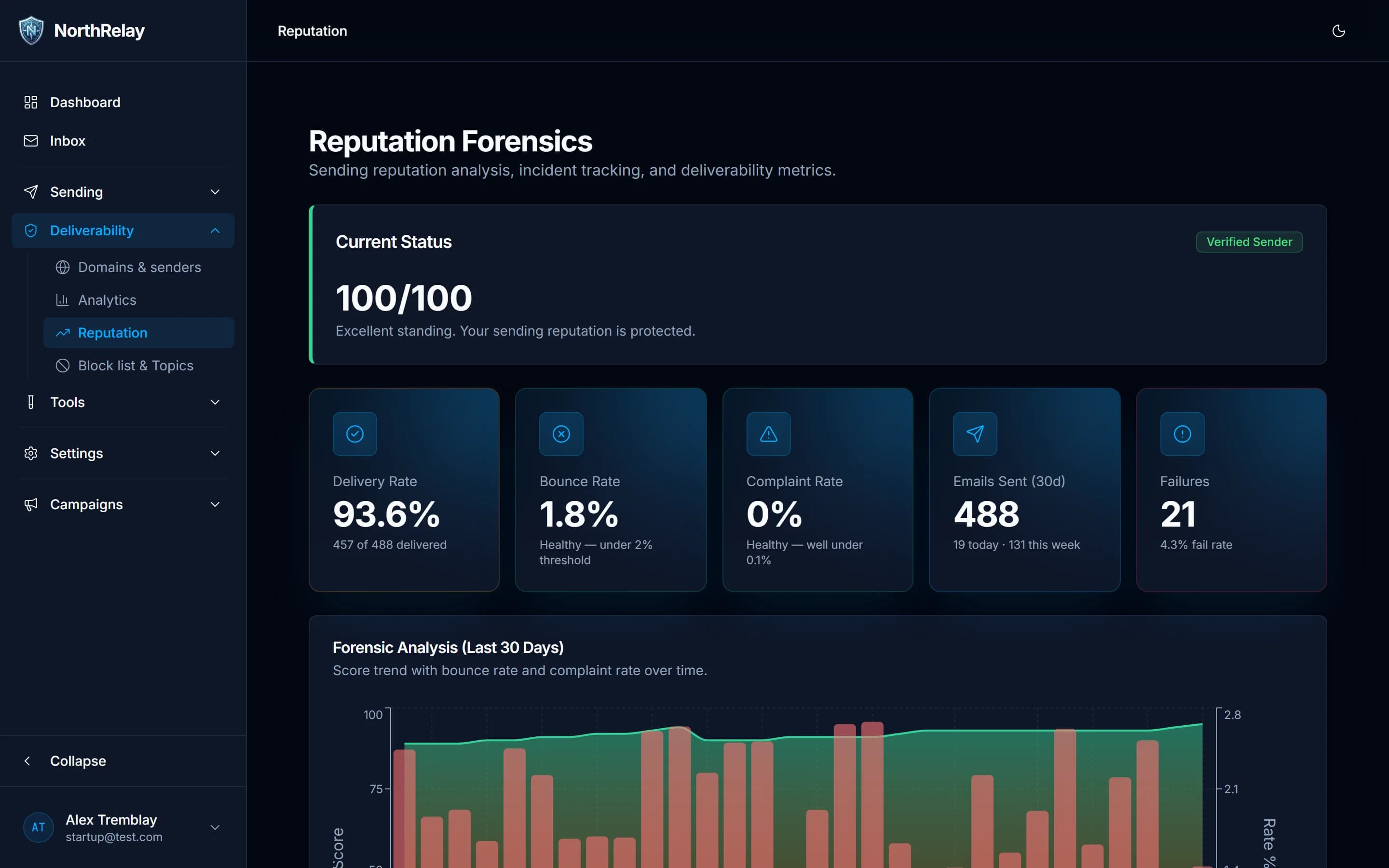This screenshot has width=1389, height=868.
Task: Click the '4.3% fail rate' text
Action: (x=1196, y=544)
